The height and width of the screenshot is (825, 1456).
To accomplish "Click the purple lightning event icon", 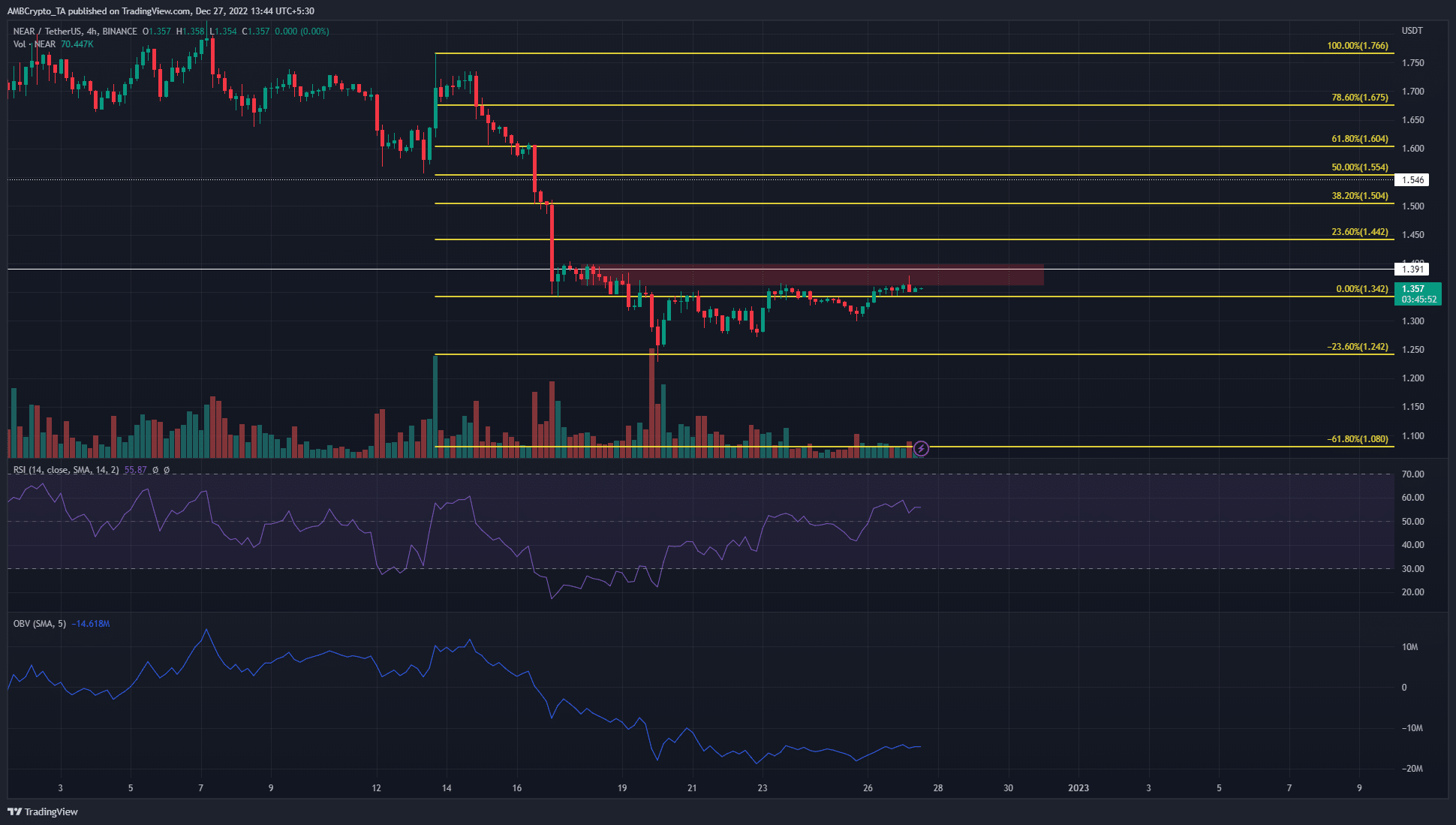I will click(921, 449).
